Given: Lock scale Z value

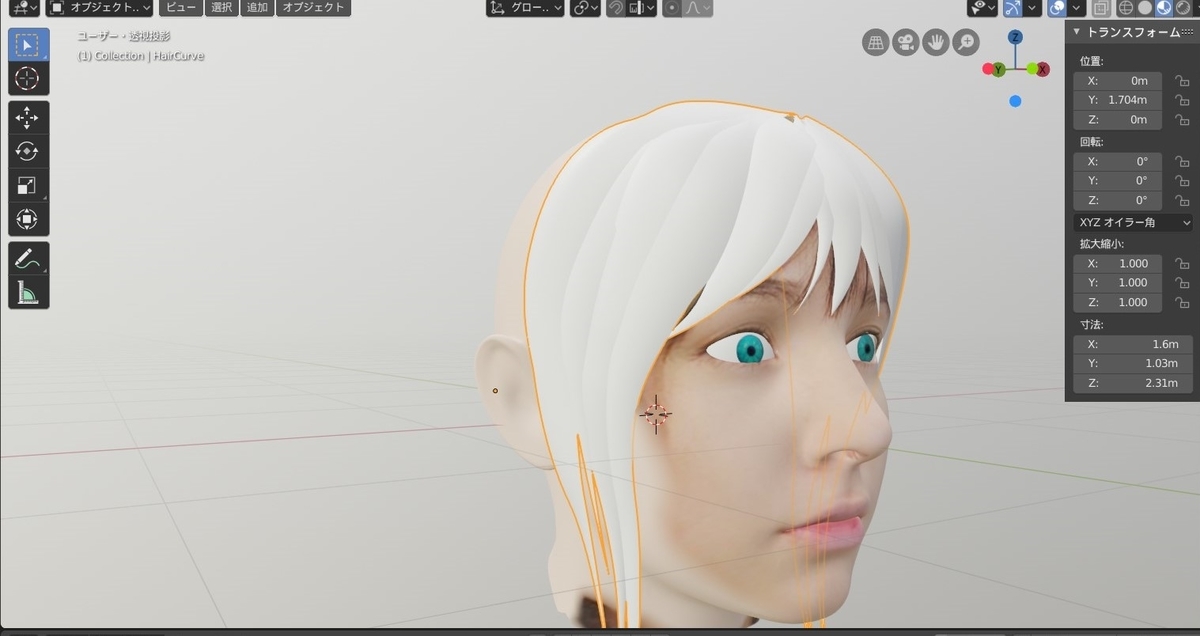Looking at the screenshot, I should coord(1182,302).
